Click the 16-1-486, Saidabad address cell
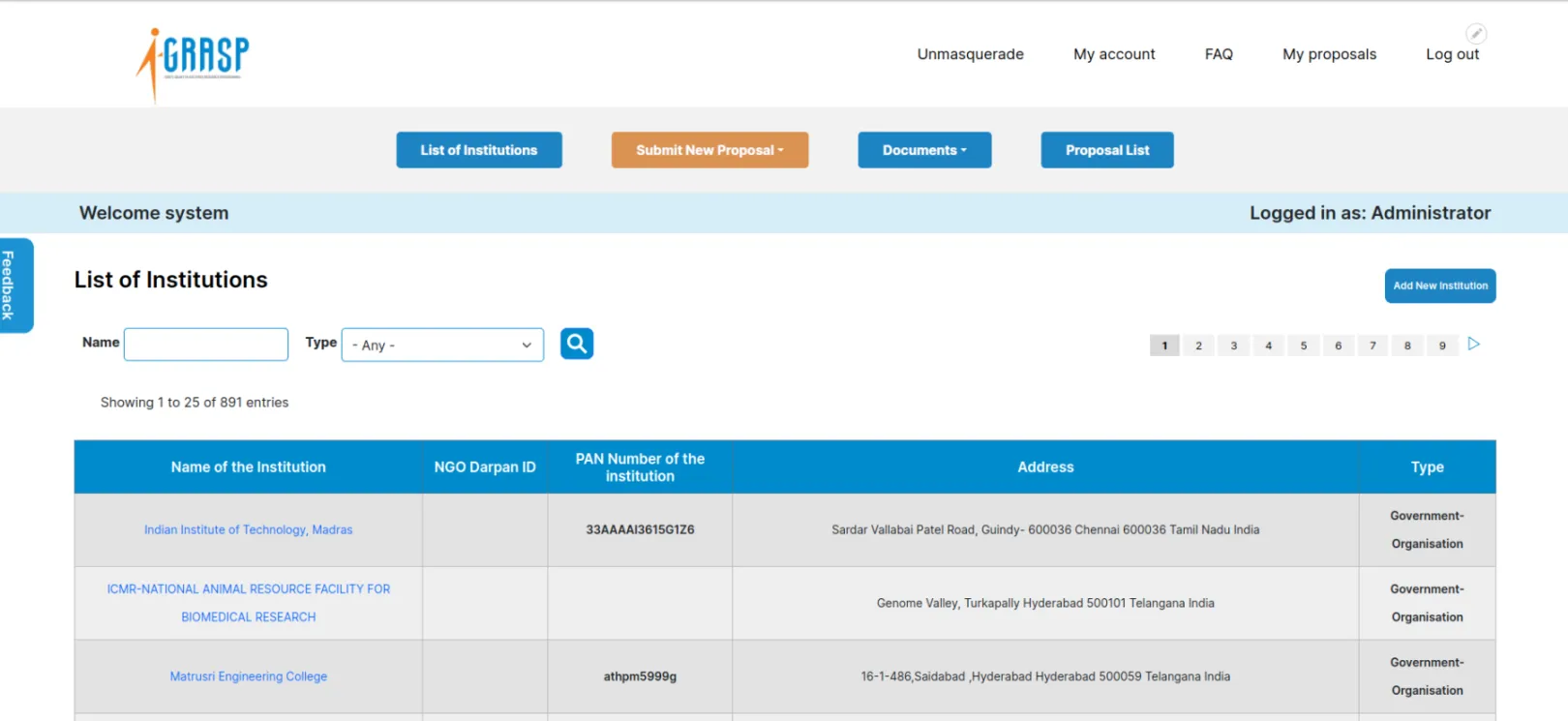 1045,676
